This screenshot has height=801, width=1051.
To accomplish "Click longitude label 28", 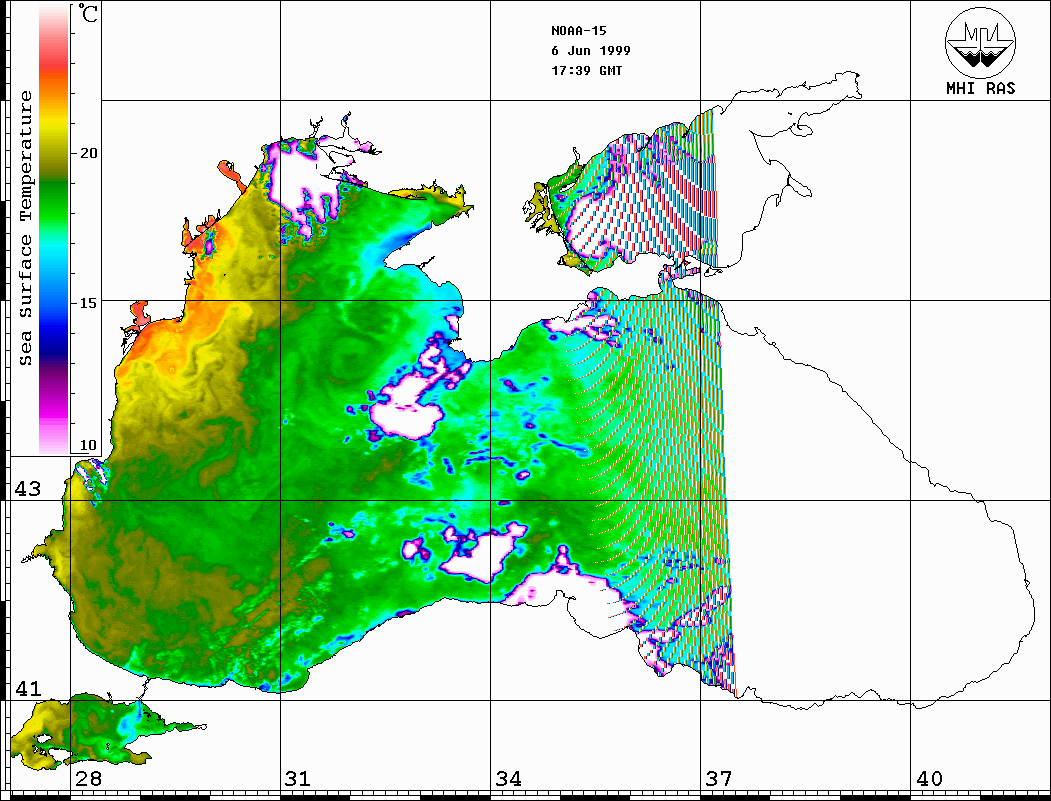I will click(x=88, y=779).
